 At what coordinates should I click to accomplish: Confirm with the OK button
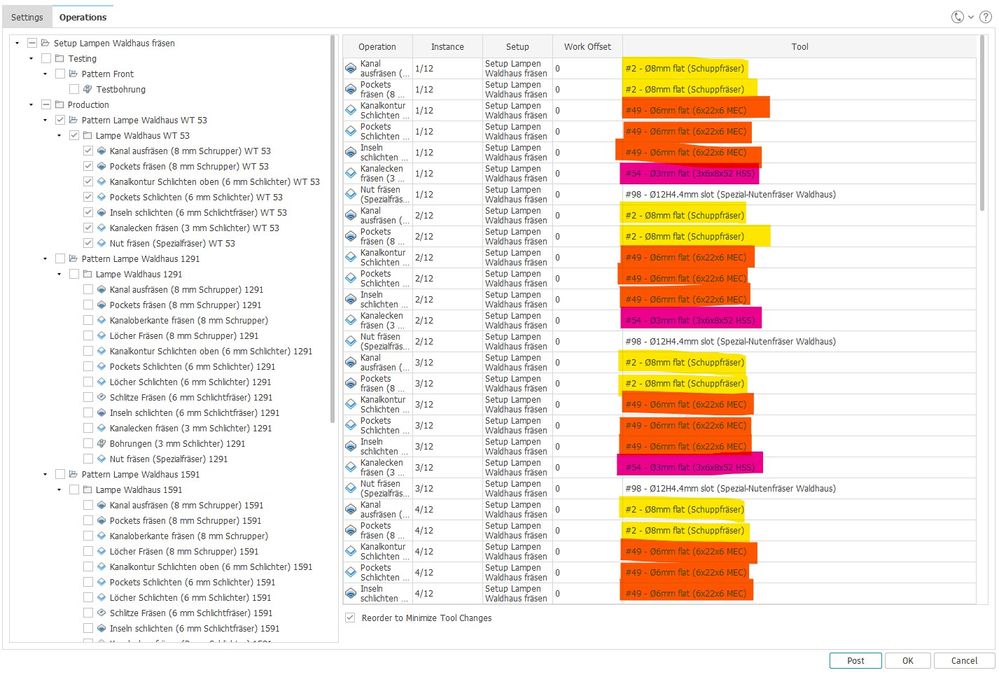(908, 660)
